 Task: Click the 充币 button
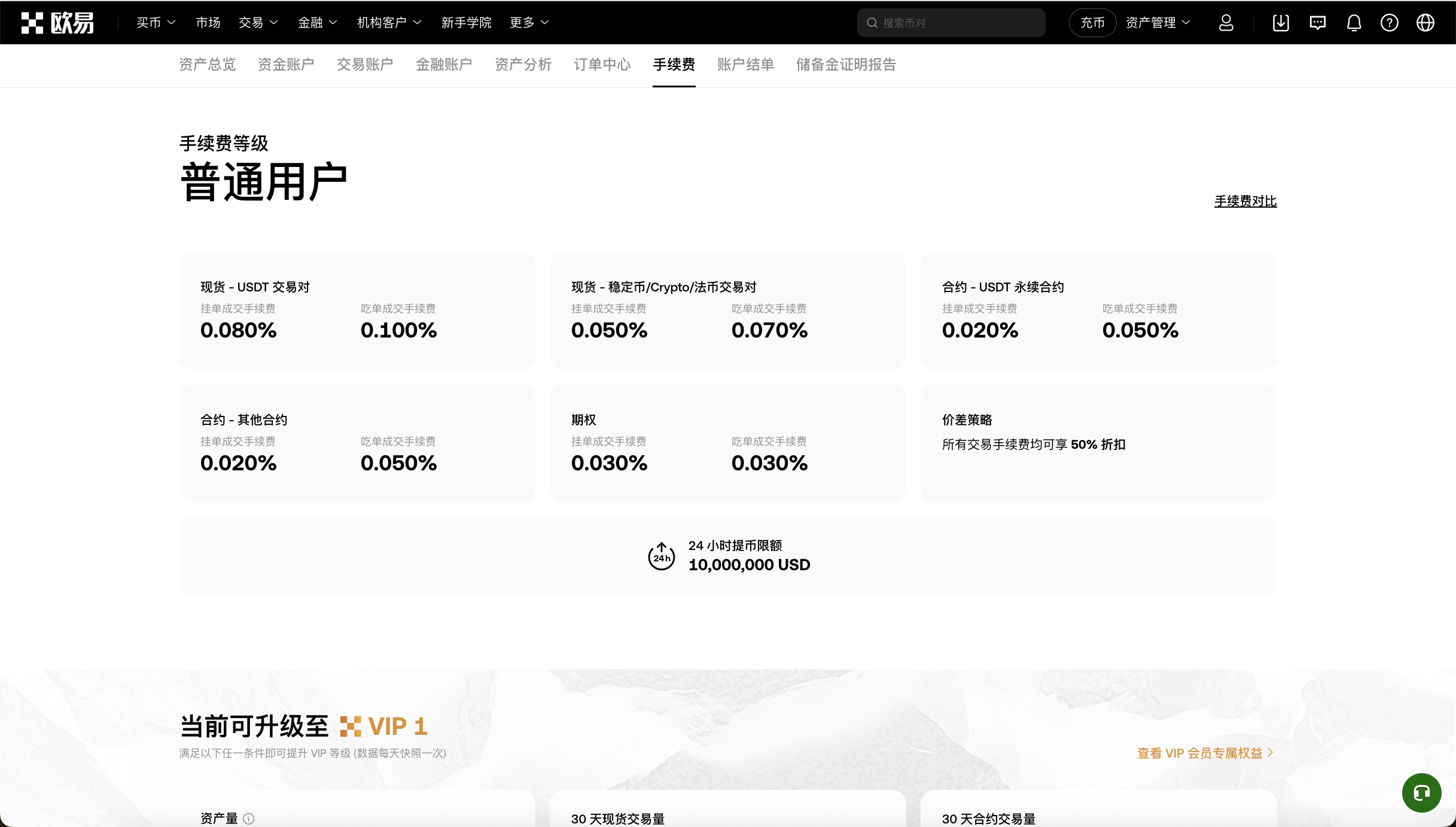pos(1092,22)
